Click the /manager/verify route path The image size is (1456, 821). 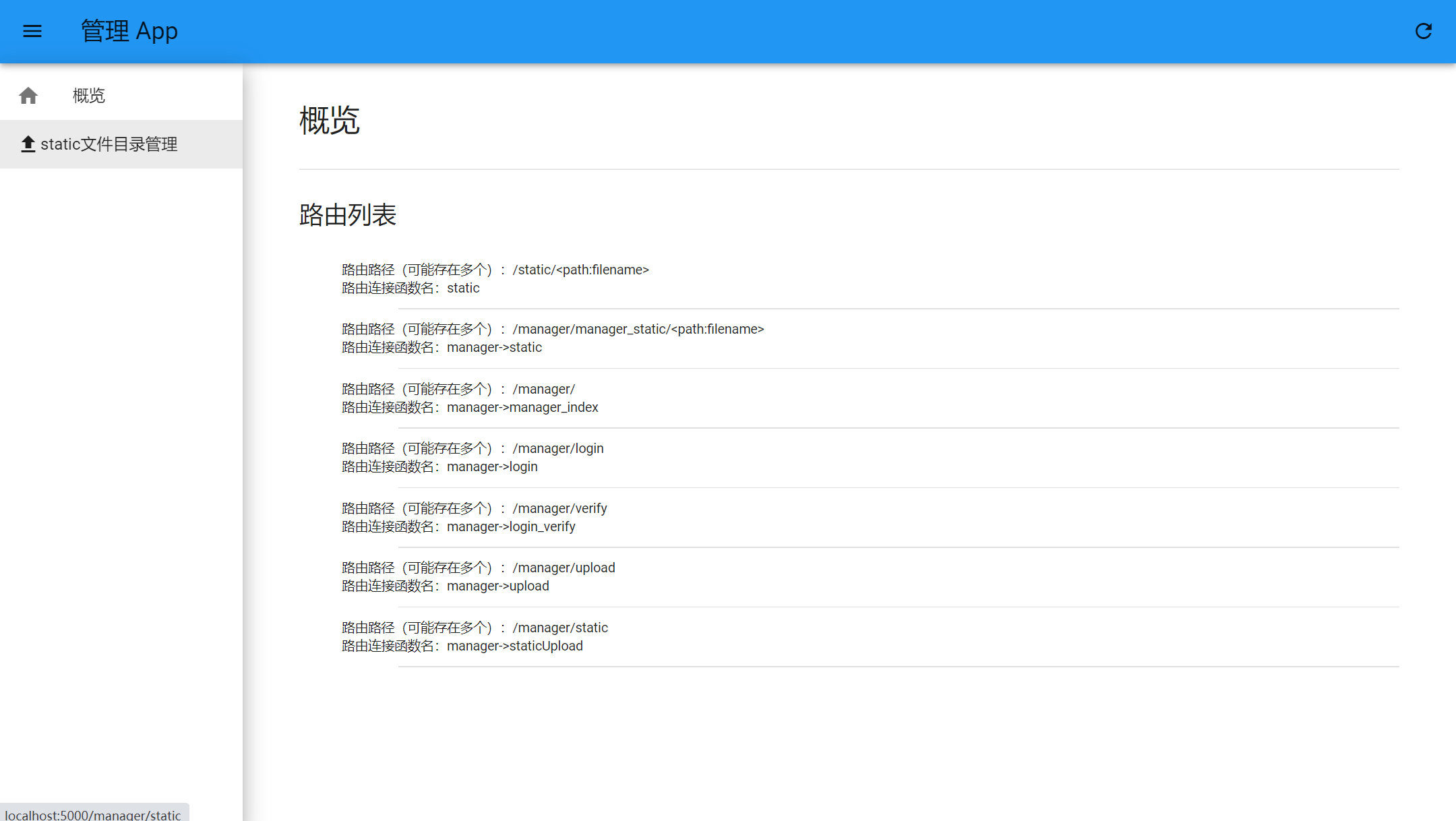pos(559,508)
